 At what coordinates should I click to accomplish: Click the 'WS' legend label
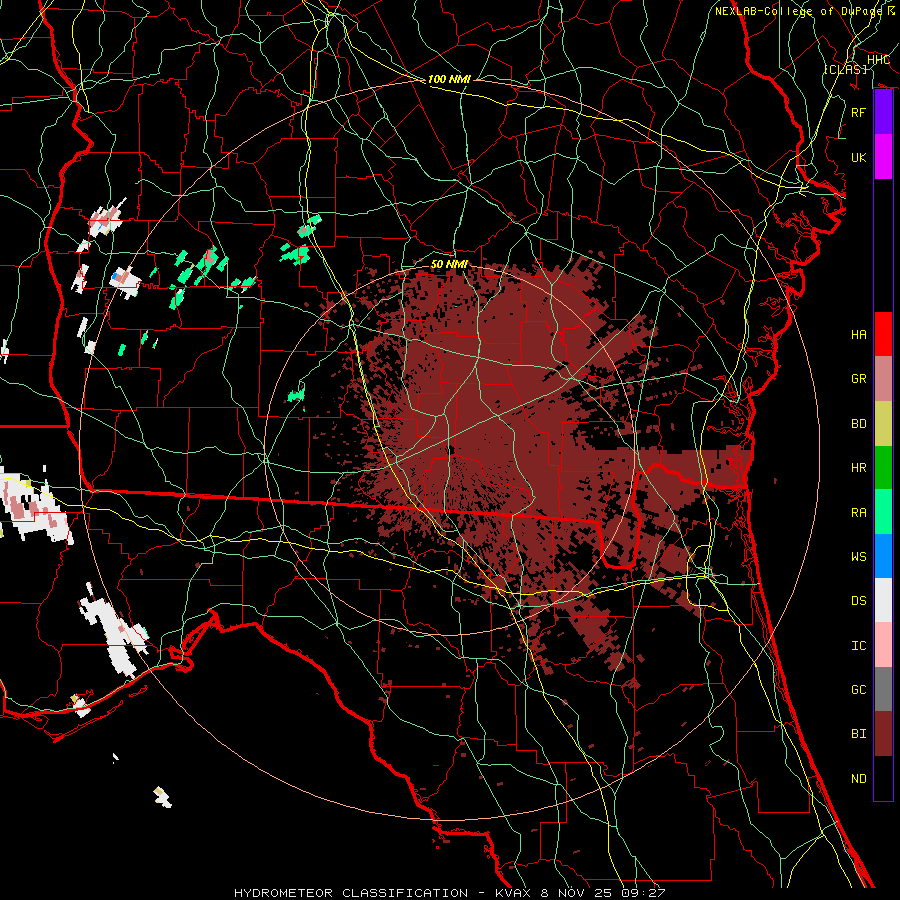tap(858, 556)
